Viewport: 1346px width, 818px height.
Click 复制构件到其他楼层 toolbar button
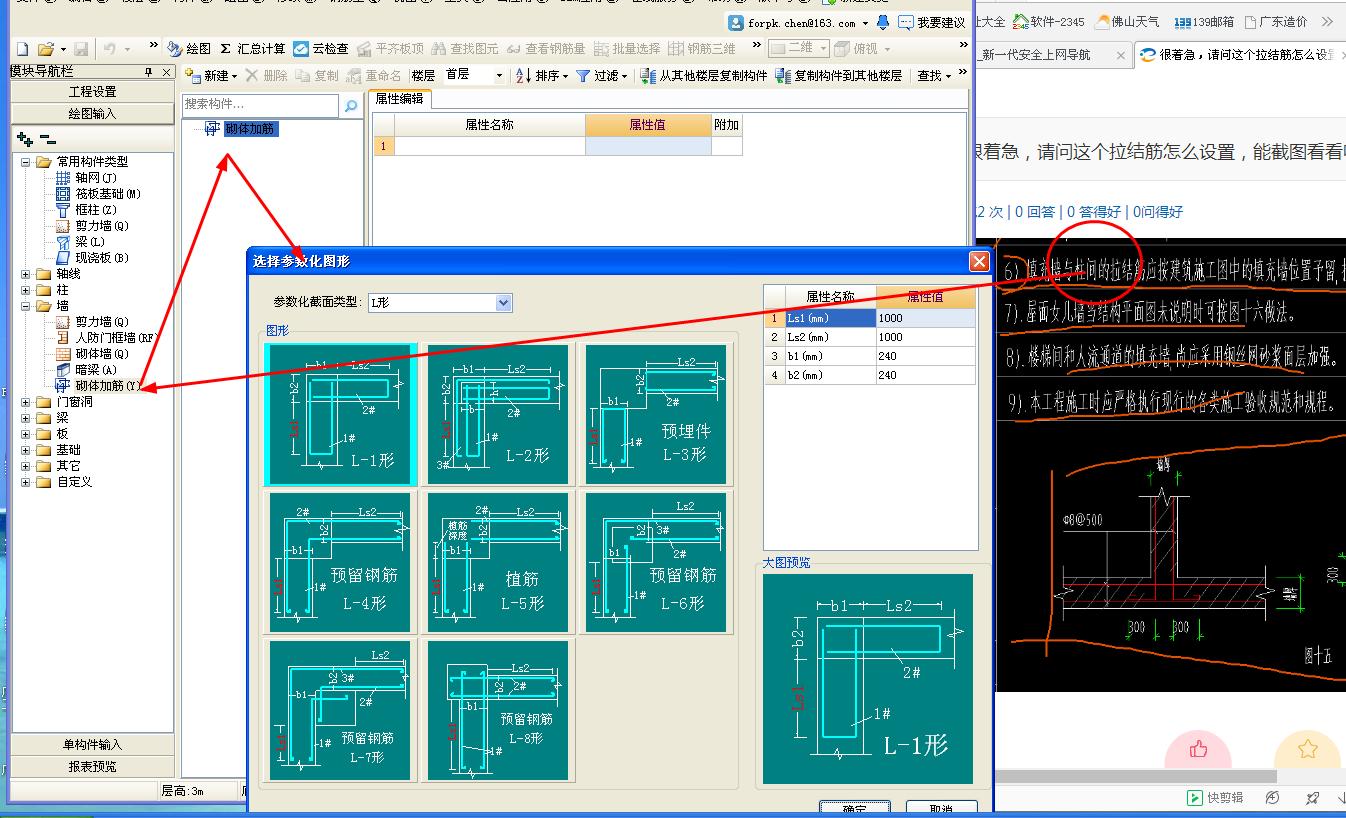tap(839, 75)
